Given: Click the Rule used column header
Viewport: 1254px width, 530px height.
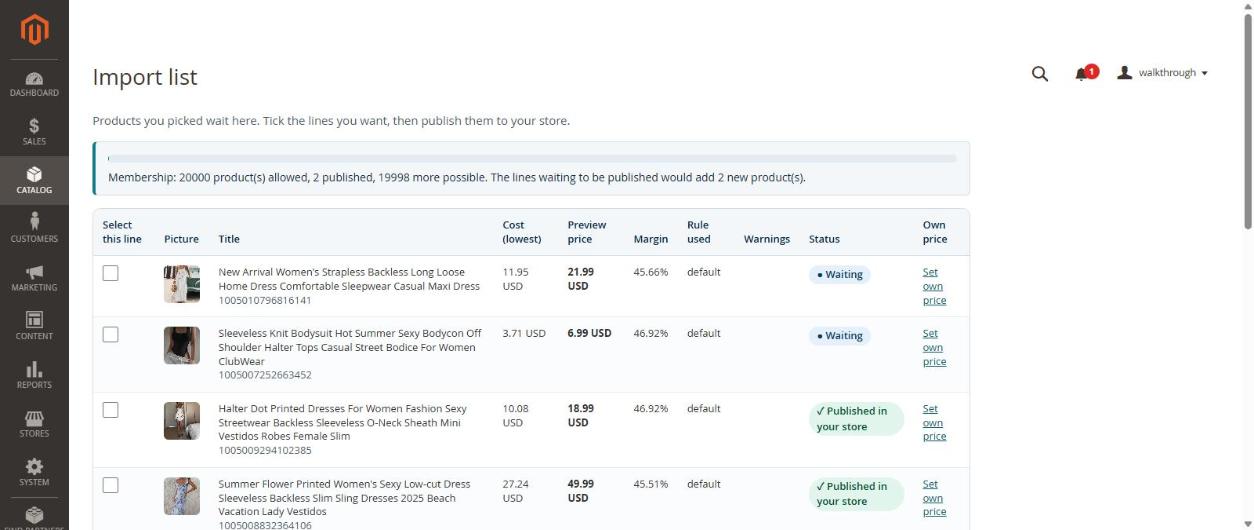Looking at the screenshot, I should click(x=699, y=232).
